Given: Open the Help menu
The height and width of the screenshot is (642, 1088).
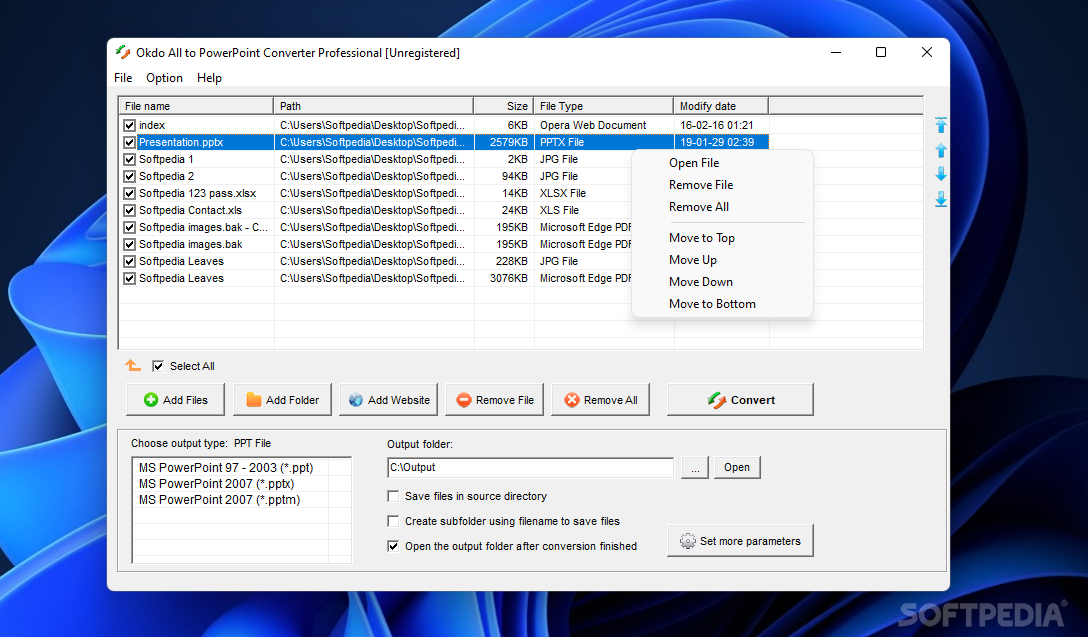Looking at the screenshot, I should pos(209,78).
